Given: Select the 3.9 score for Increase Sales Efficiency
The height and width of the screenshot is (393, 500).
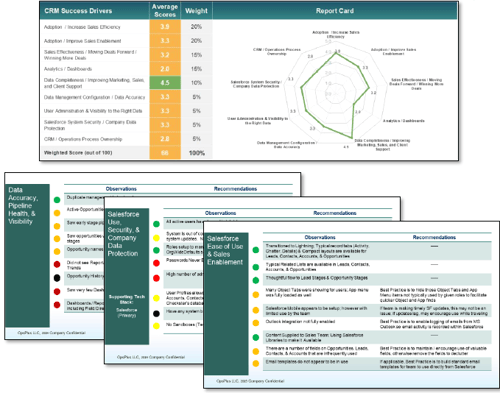Looking at the screenshot, I should (165, 27).
